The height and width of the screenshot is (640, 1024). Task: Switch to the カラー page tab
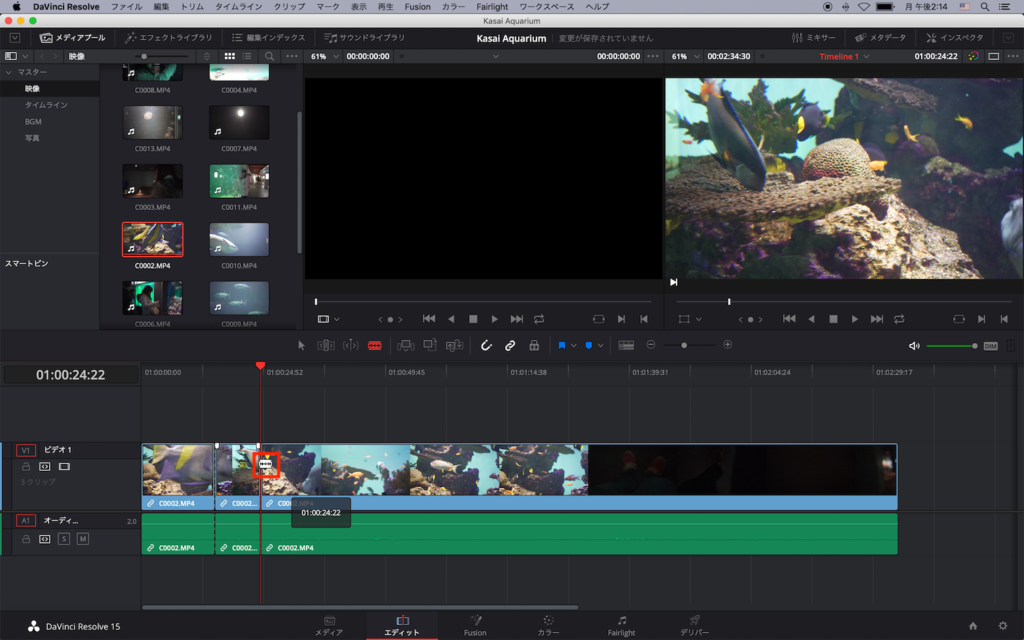coord(548,625)
